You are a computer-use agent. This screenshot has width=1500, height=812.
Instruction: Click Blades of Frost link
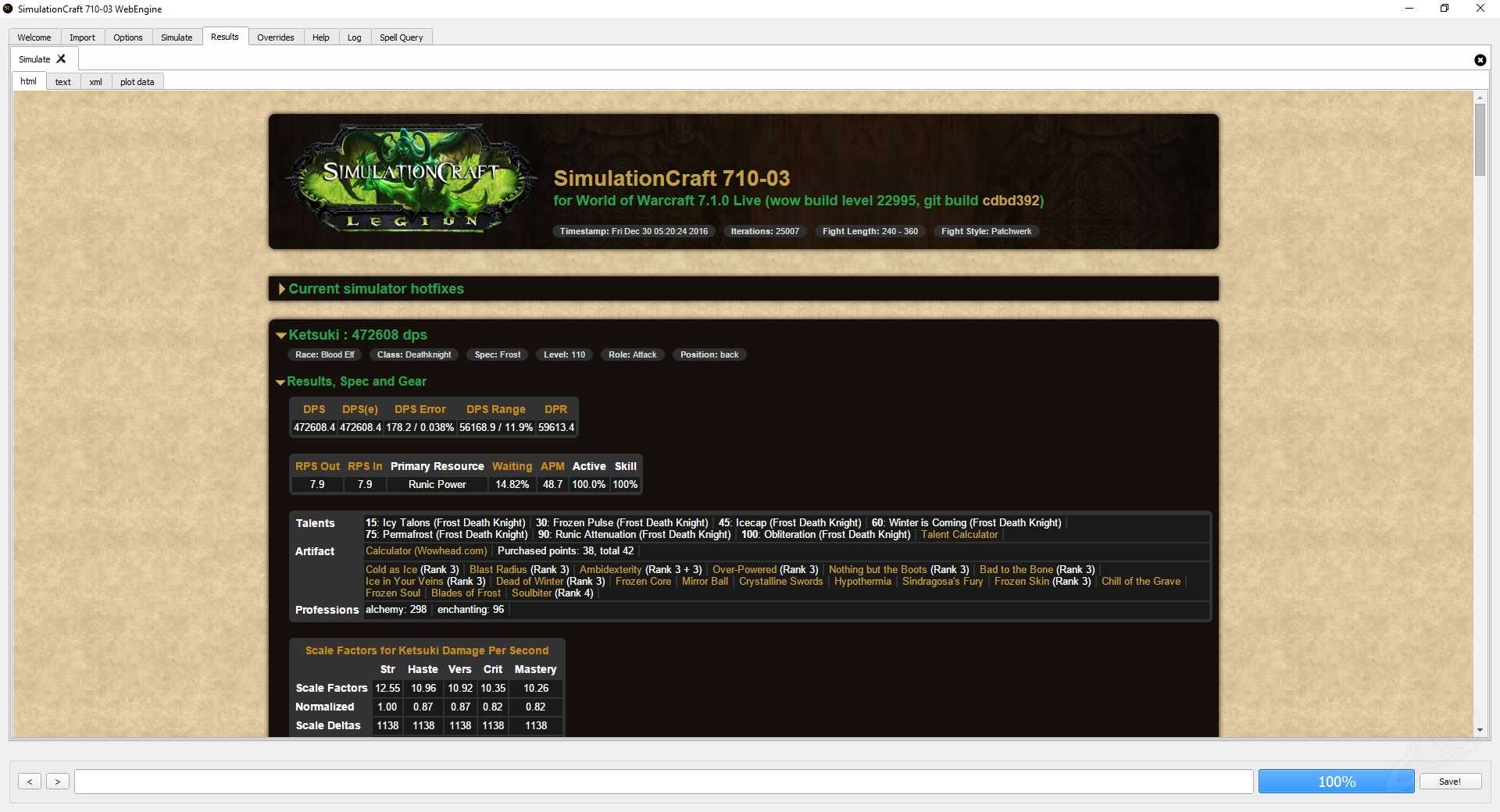pos(466,593)
